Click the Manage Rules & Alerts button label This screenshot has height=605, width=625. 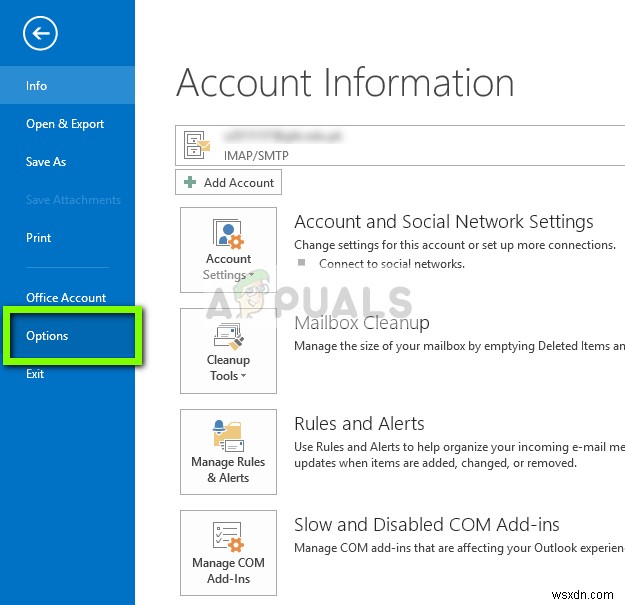pyautogui.click(x=228, y=469)
